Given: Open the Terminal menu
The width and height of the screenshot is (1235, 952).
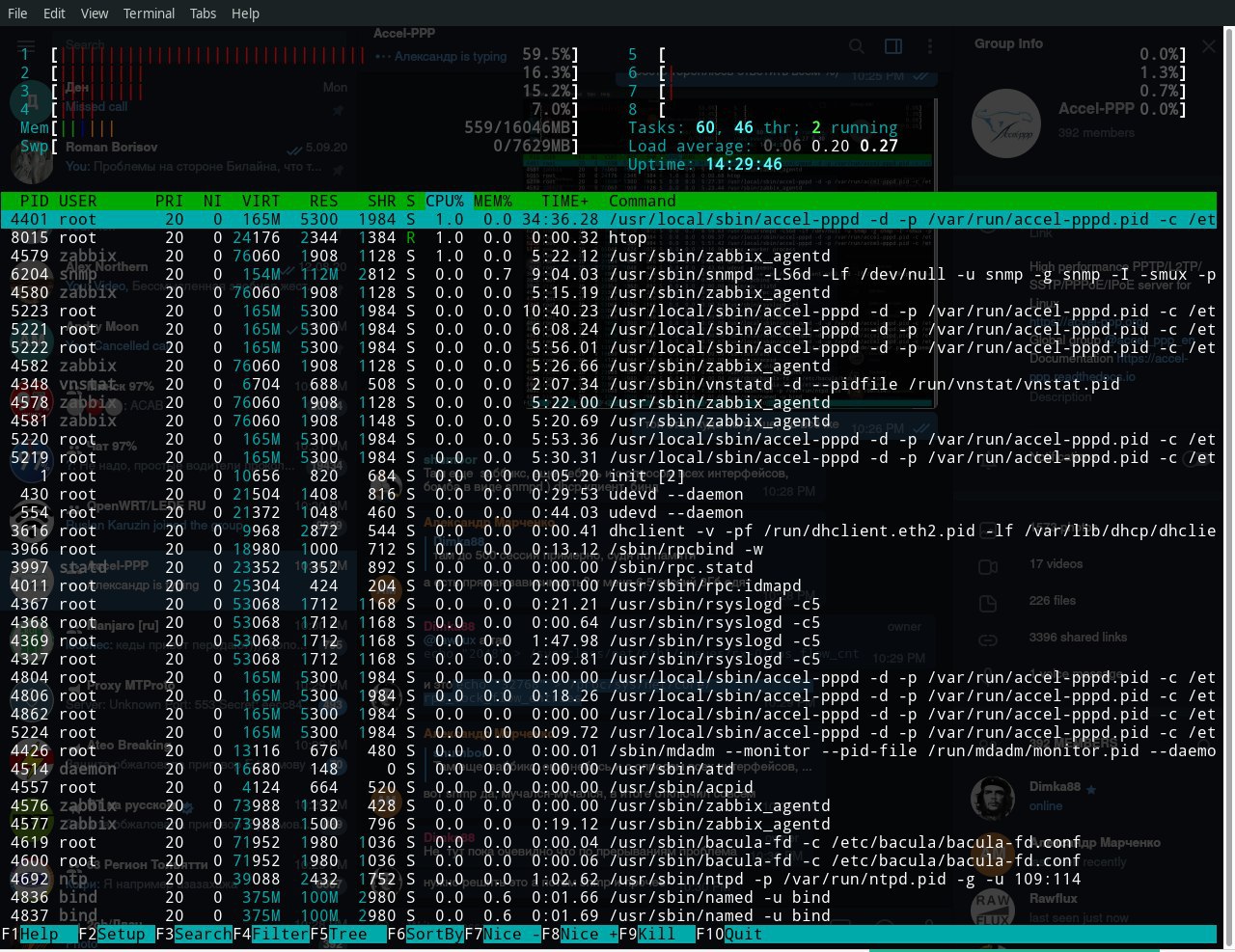Looking at the screenshot, I should point(149,14).
